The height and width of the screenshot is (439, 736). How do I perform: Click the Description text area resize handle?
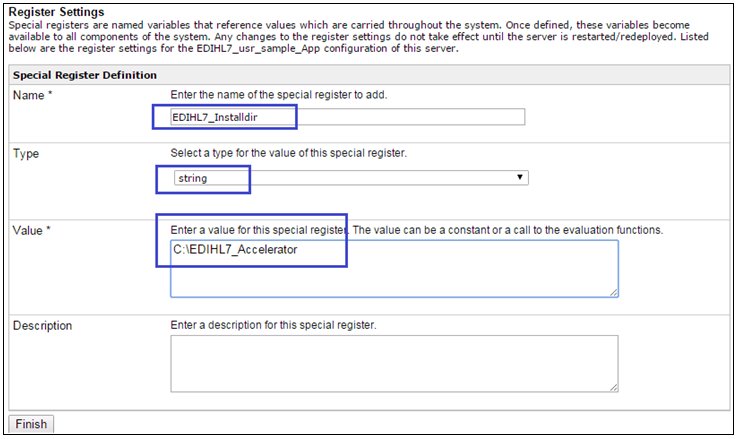(613, 387)
